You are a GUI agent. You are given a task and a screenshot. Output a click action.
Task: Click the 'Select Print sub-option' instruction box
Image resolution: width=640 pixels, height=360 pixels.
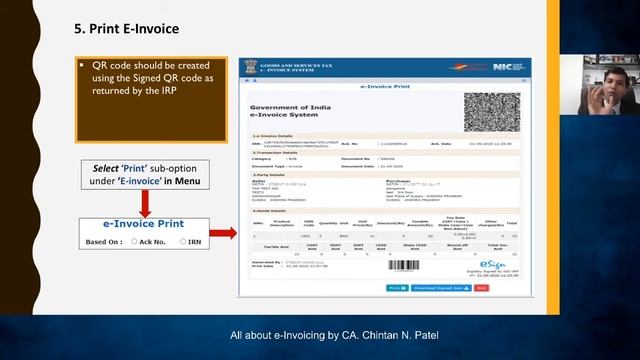(145, 175)
